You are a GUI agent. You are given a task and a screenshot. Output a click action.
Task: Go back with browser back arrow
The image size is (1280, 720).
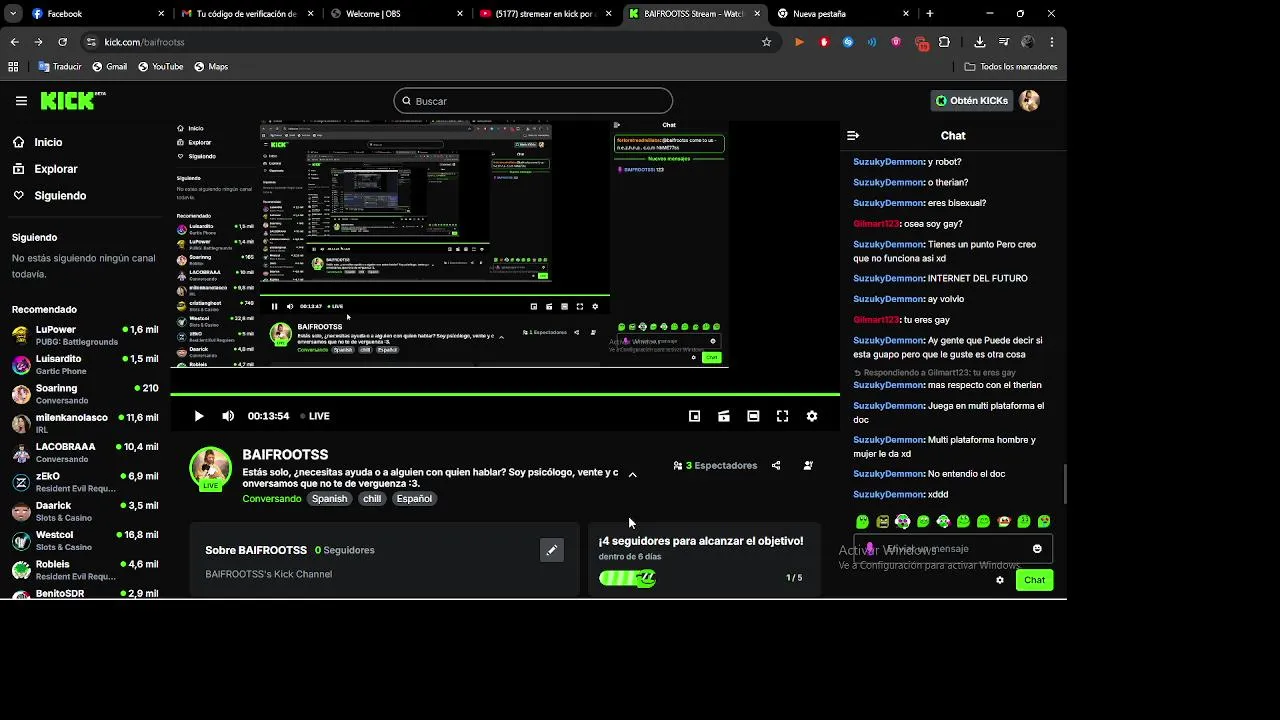pos(14,42)
